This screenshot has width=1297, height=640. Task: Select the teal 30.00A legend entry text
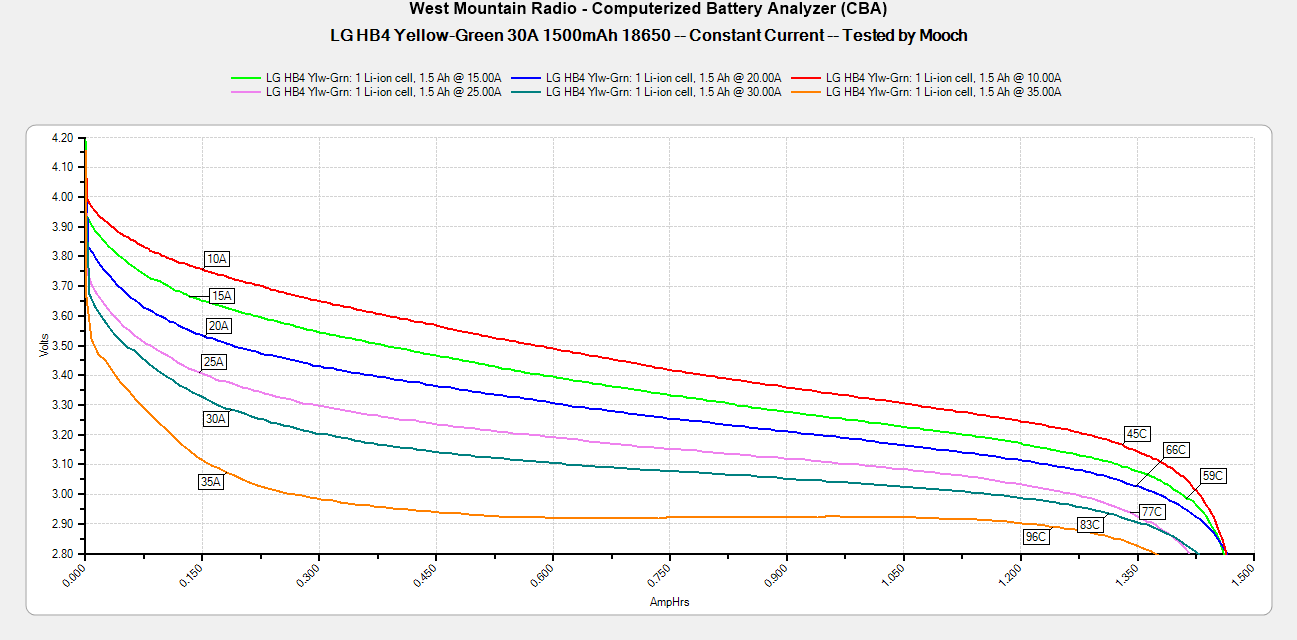pyautogui.click(x=662, y=92)
